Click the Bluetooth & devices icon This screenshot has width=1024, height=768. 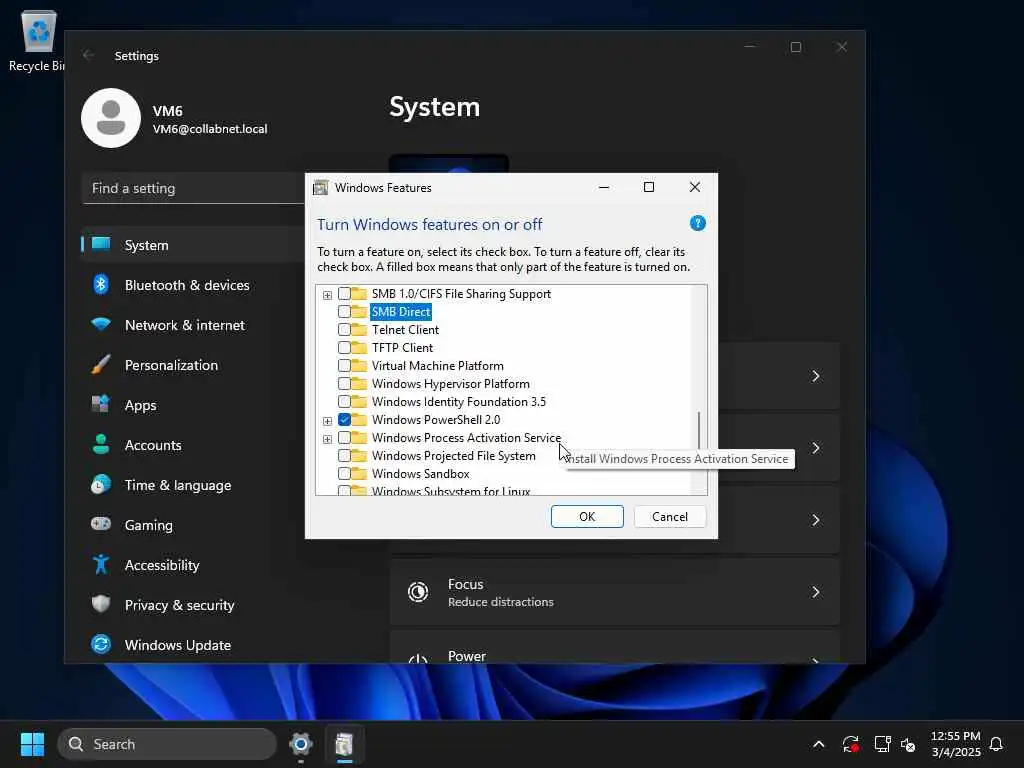101,285
